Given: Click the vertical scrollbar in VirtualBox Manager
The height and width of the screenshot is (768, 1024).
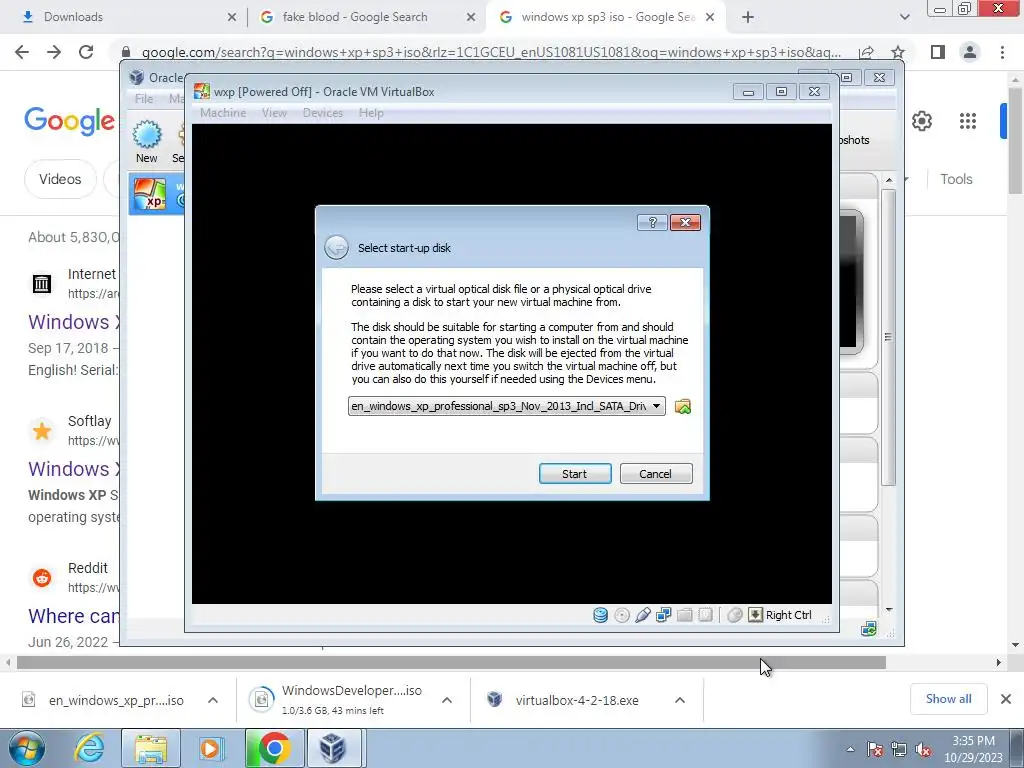Looking at the screenshot, I should (888, 336).
